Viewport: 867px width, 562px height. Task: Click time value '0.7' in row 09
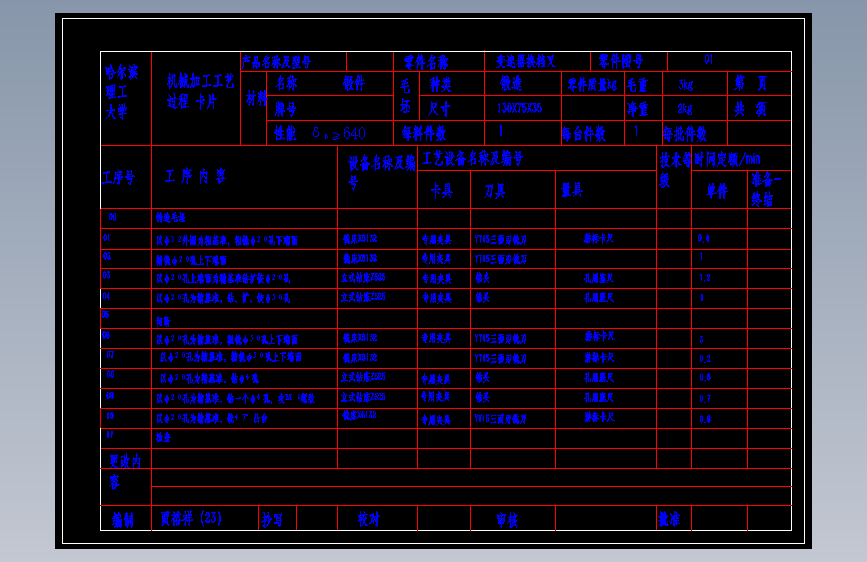point(704,398)
